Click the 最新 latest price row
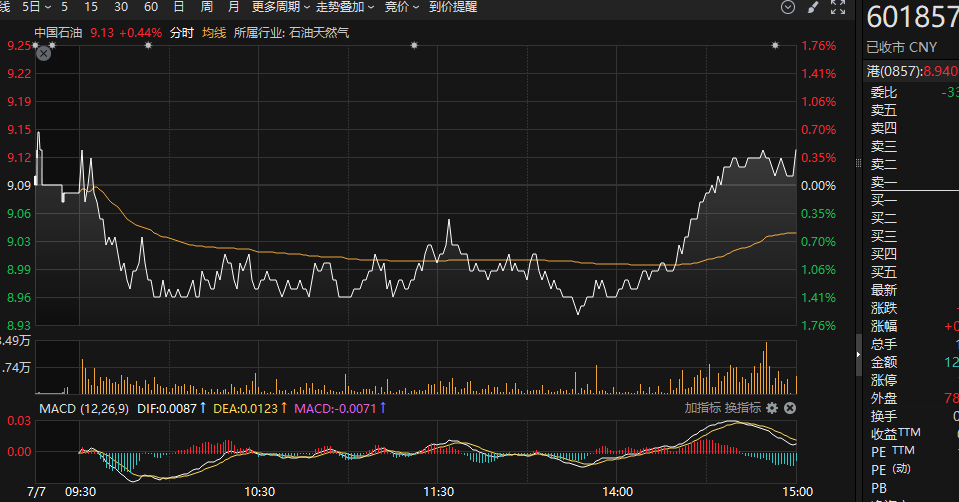 point(911,290)
